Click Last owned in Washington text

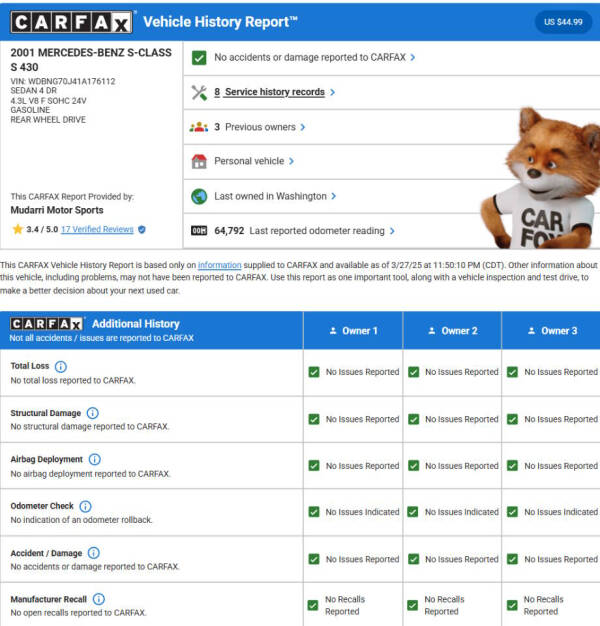[x=270, y=196]
